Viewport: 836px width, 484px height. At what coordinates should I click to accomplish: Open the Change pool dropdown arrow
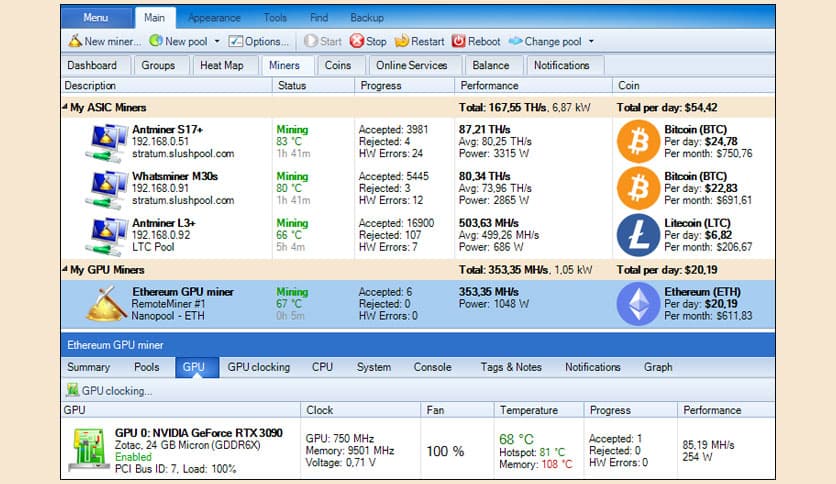(x=591, y=41)
